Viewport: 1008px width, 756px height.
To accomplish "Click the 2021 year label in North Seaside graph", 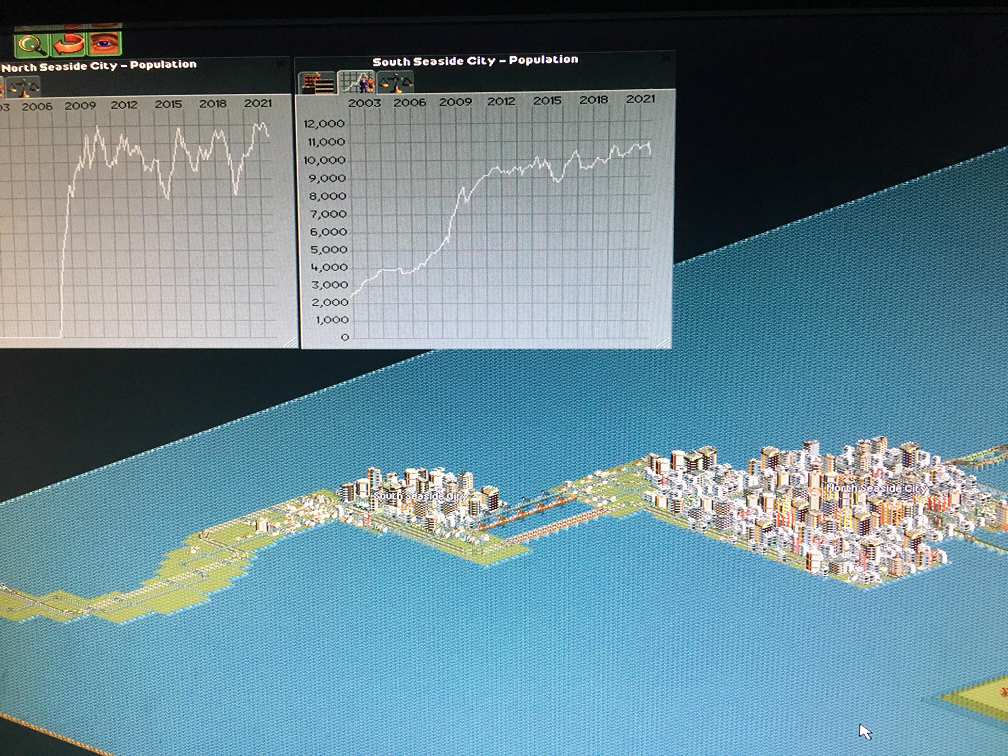I will point(258,103).
